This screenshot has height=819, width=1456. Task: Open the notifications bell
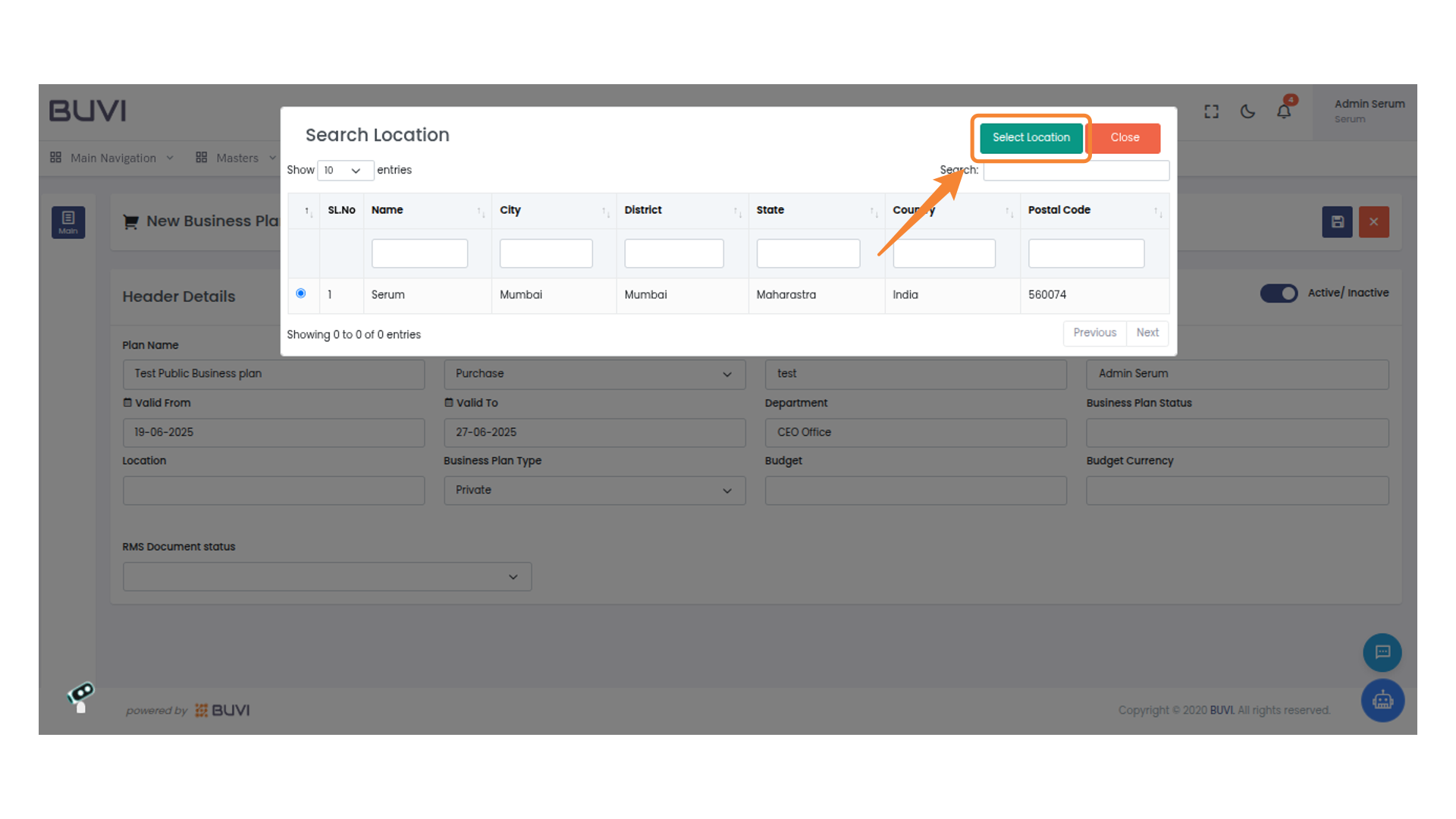1283,111
